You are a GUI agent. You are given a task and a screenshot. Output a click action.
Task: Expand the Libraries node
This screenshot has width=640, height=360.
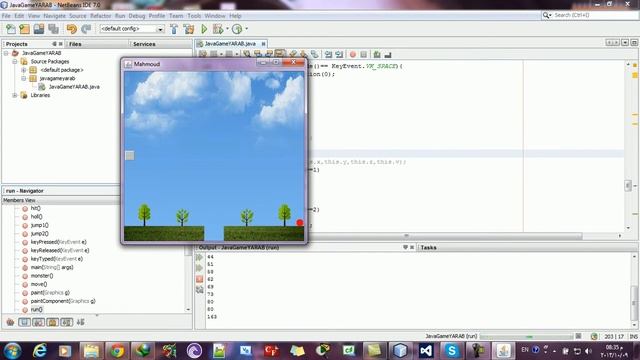(x=15, y=95)
